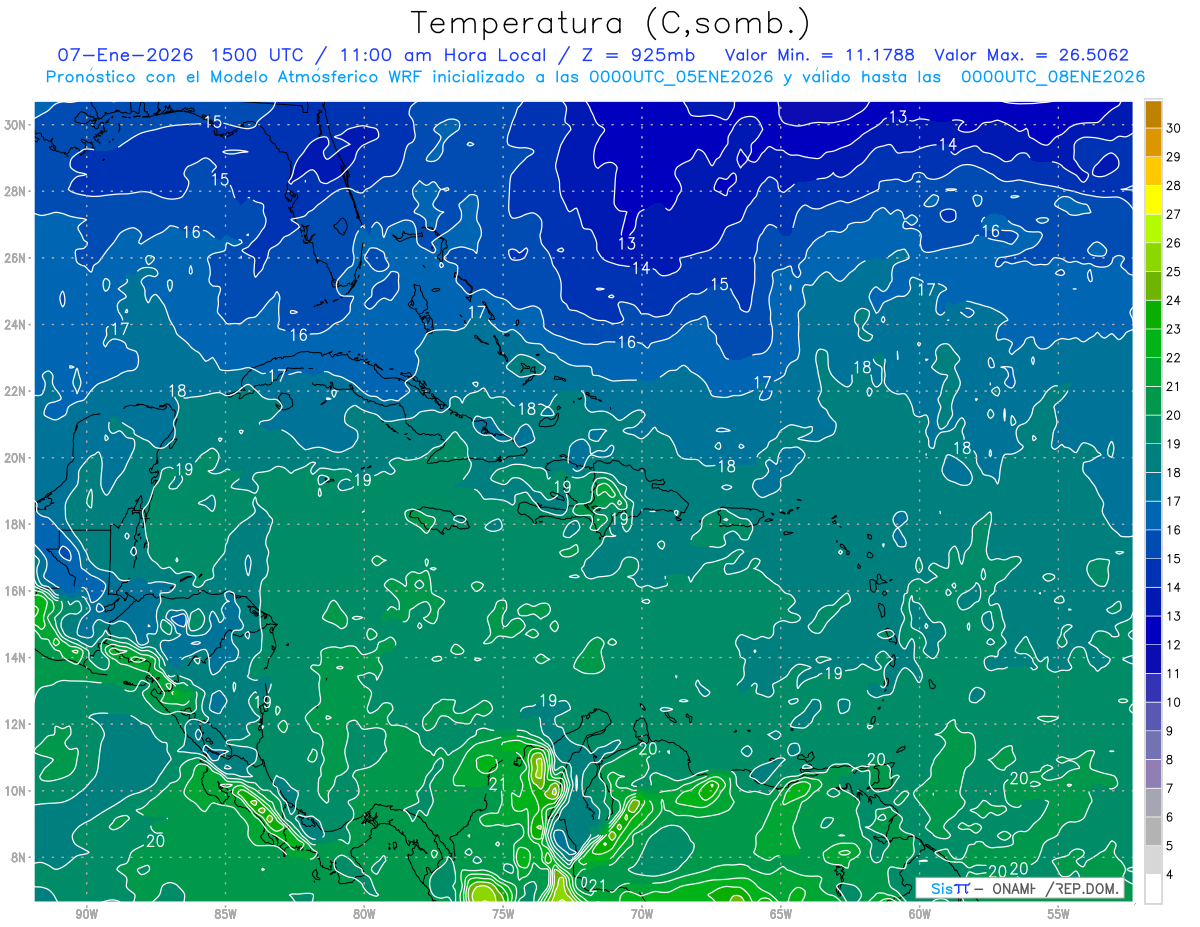Click the 26N latitude axis label
The height and width of the screenshot is (927, 1200).
(17, 258)
